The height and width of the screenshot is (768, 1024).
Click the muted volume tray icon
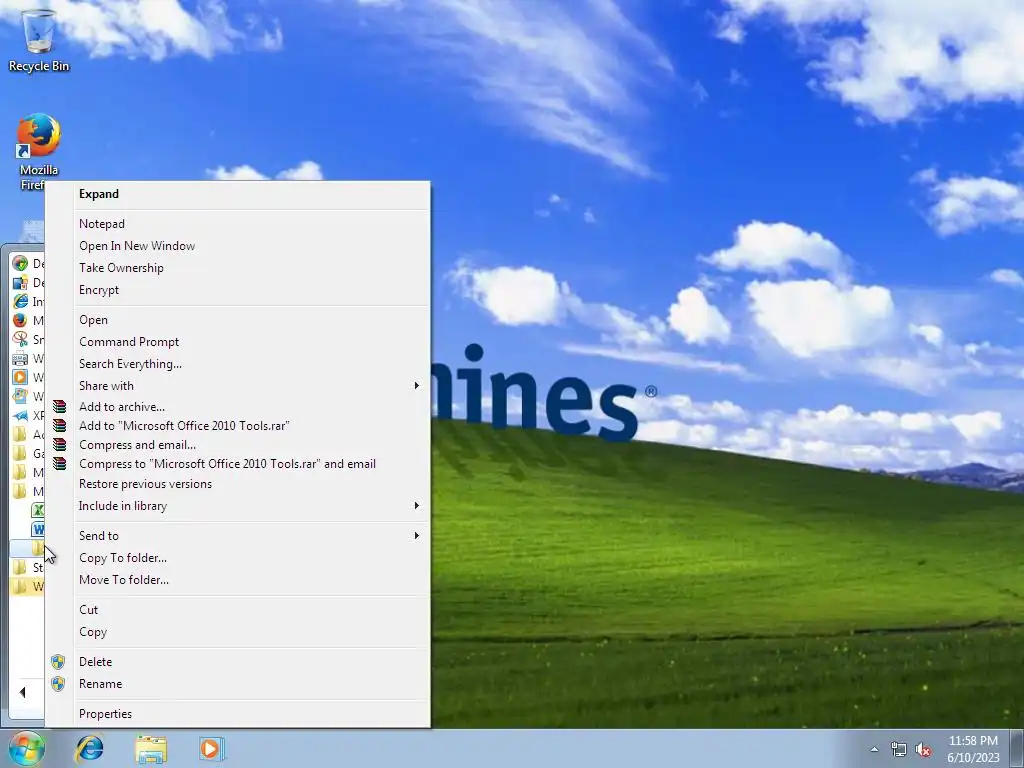(923, 750)
